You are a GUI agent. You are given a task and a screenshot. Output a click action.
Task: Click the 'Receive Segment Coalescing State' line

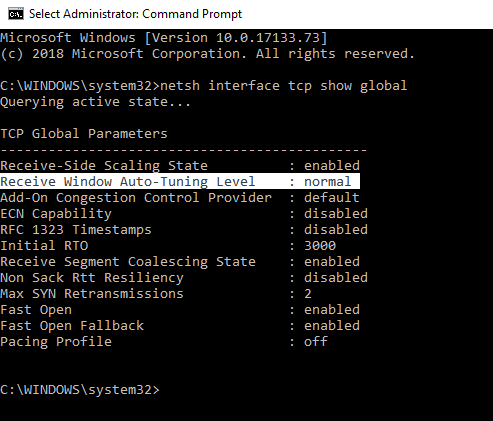(x=180, y=262)
